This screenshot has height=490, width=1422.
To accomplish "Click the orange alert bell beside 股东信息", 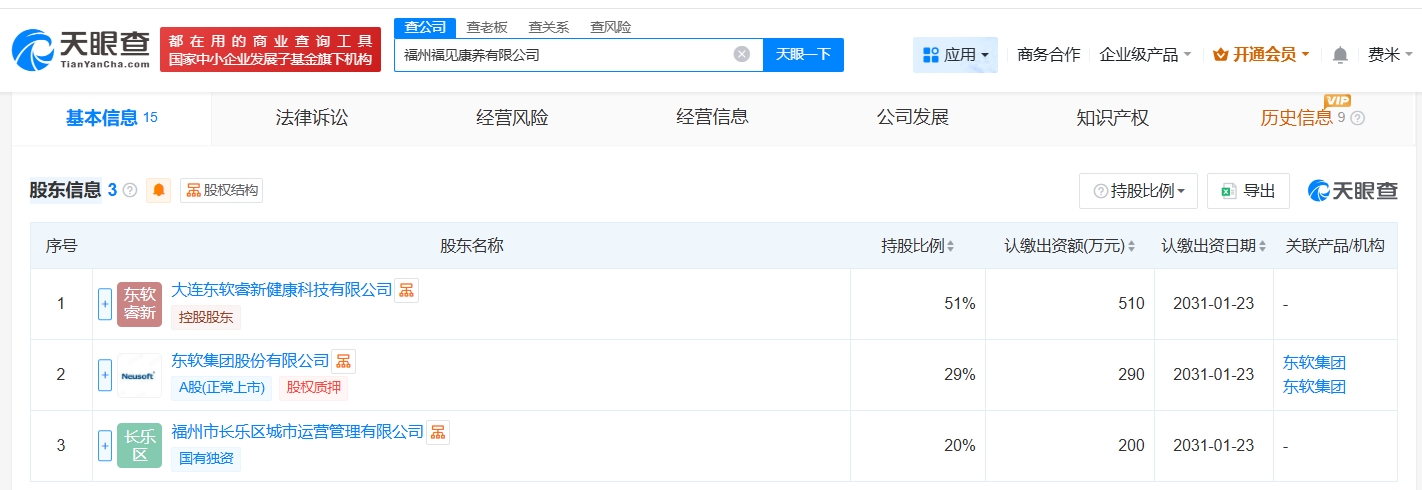I will coord(158,190).
